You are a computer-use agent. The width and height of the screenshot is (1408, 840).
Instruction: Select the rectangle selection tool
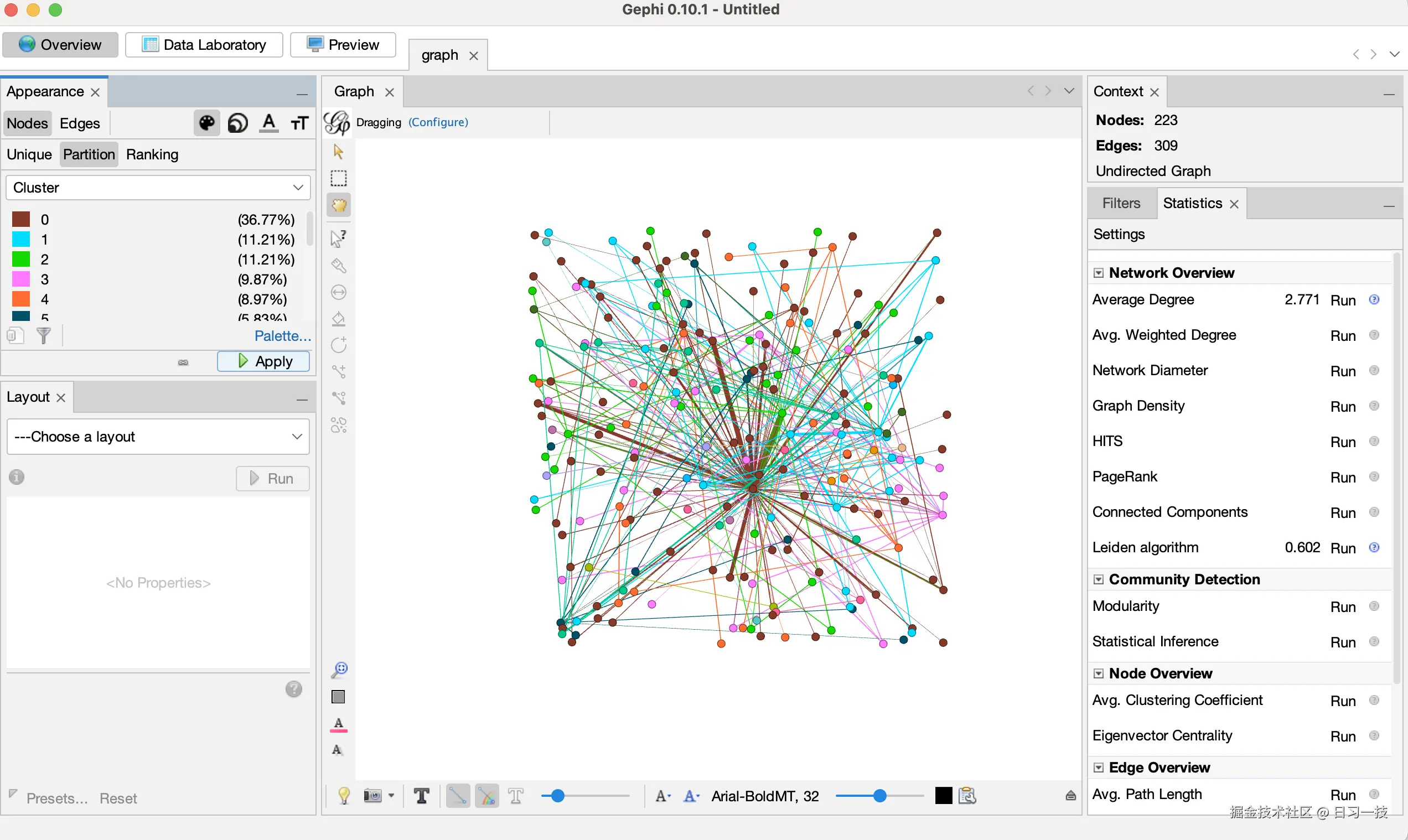point(339,178)
